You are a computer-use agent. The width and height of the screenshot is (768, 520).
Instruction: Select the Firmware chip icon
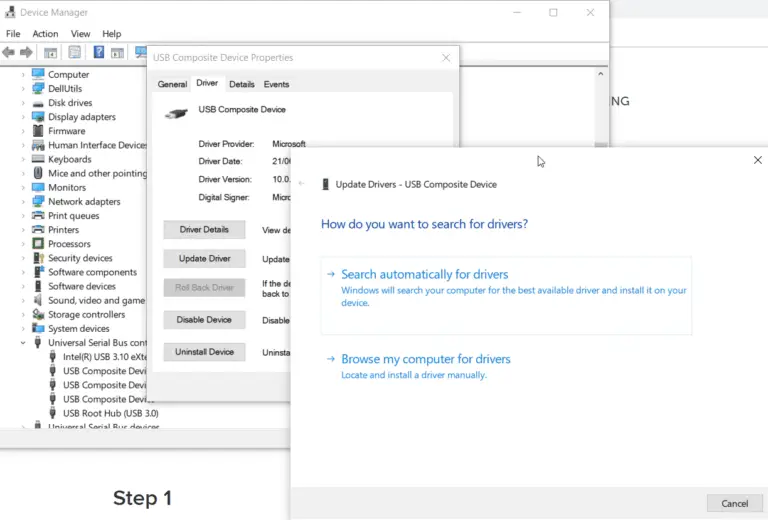point(38,131)
